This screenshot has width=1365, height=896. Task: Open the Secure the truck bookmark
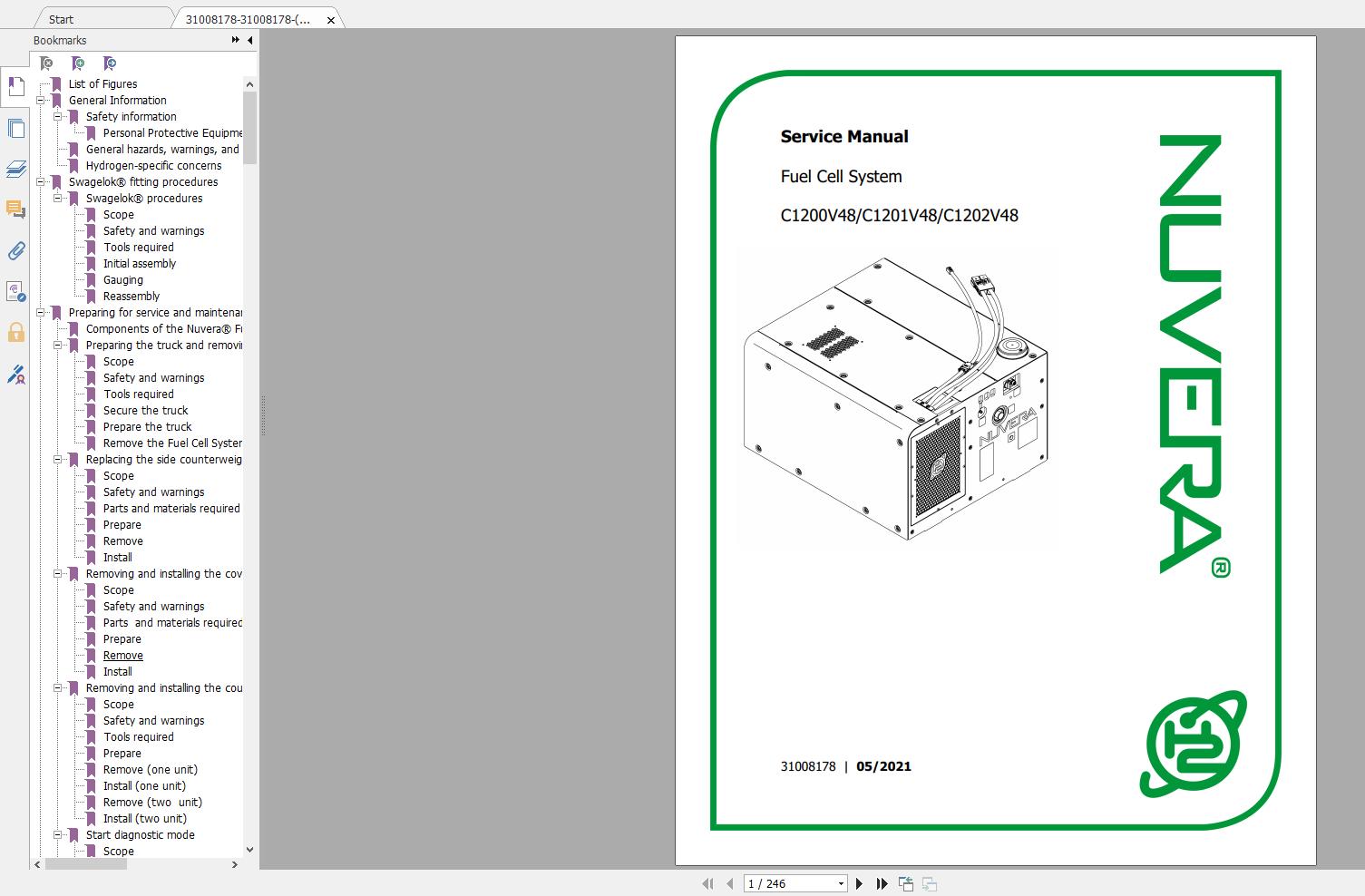[x=145, y=411]
